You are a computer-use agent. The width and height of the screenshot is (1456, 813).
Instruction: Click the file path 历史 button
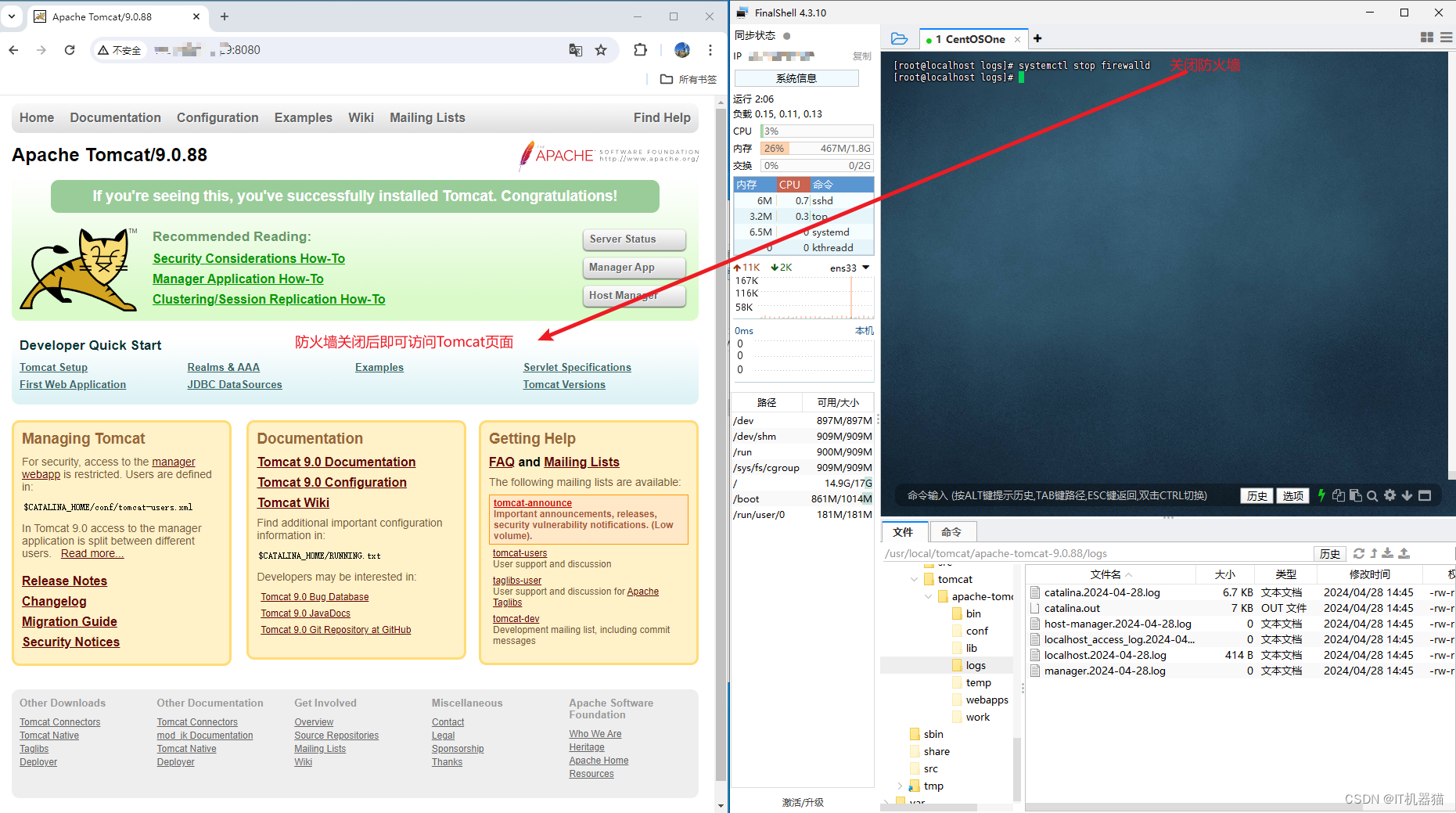1329,553
